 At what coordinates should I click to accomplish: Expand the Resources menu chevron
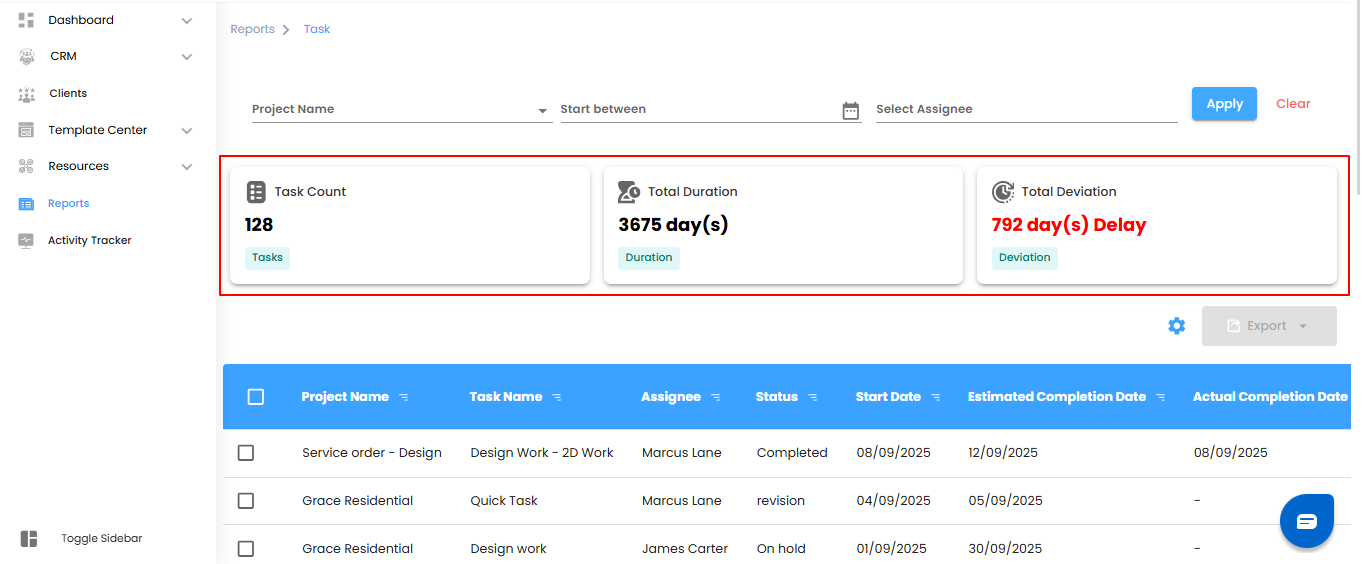[187, 167]
